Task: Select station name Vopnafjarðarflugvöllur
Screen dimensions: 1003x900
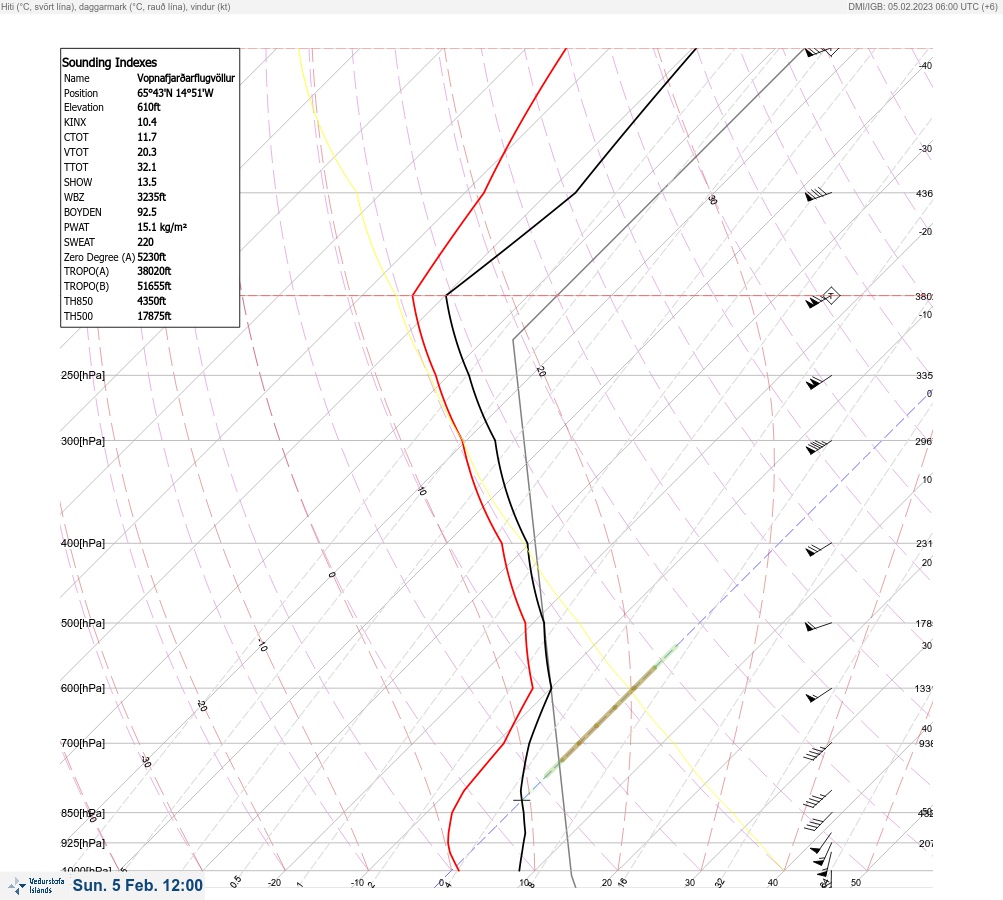Action: 186,78
